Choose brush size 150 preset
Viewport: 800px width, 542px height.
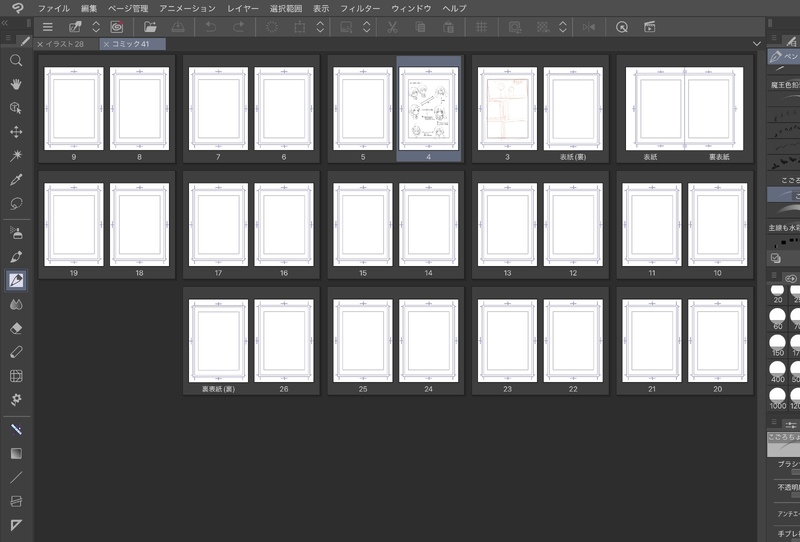[x=778, y=346]
